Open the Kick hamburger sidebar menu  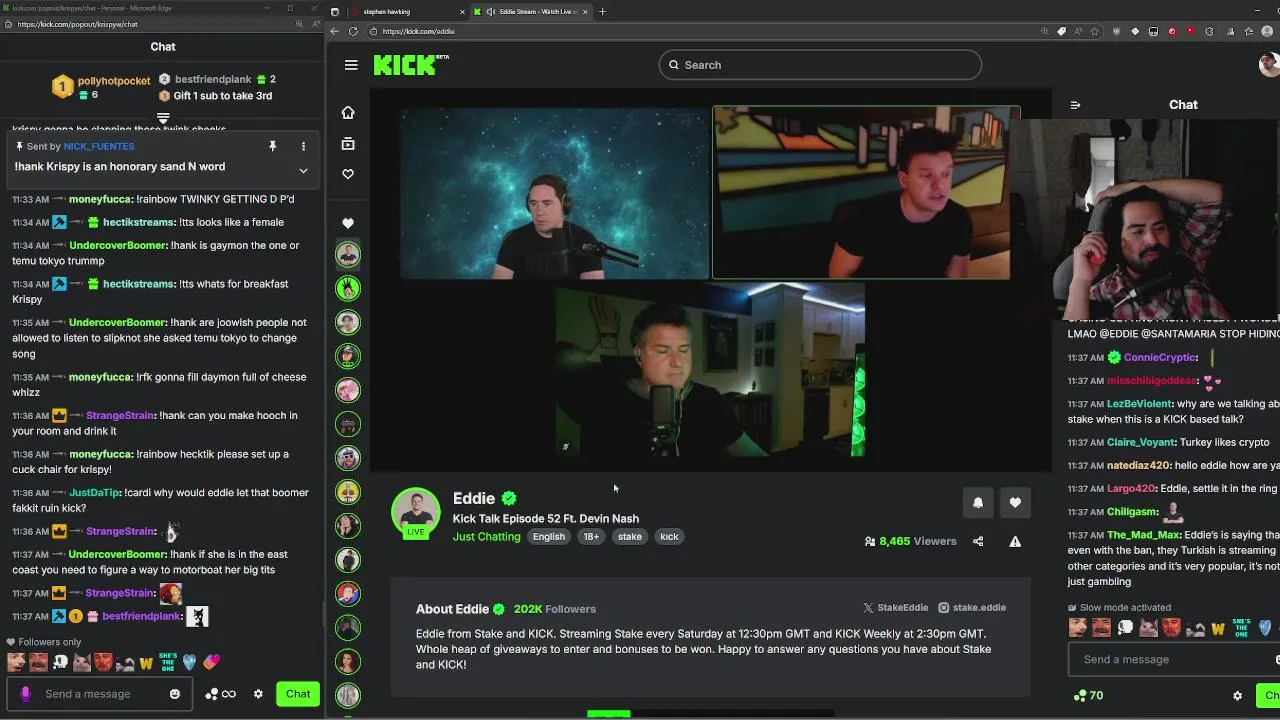pyautogui.click(x=351, y=65)
